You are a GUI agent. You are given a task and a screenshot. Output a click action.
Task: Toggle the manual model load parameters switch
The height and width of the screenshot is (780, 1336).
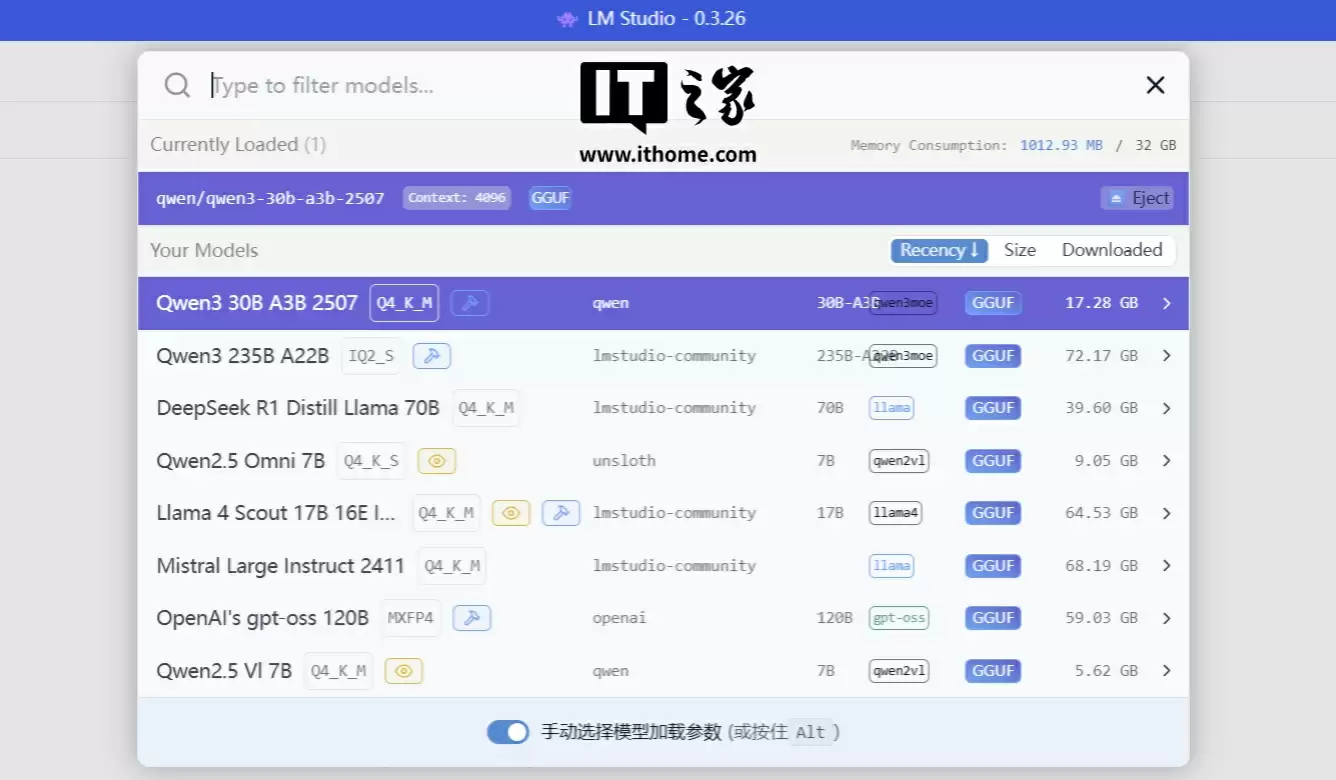tap(508, 731)
